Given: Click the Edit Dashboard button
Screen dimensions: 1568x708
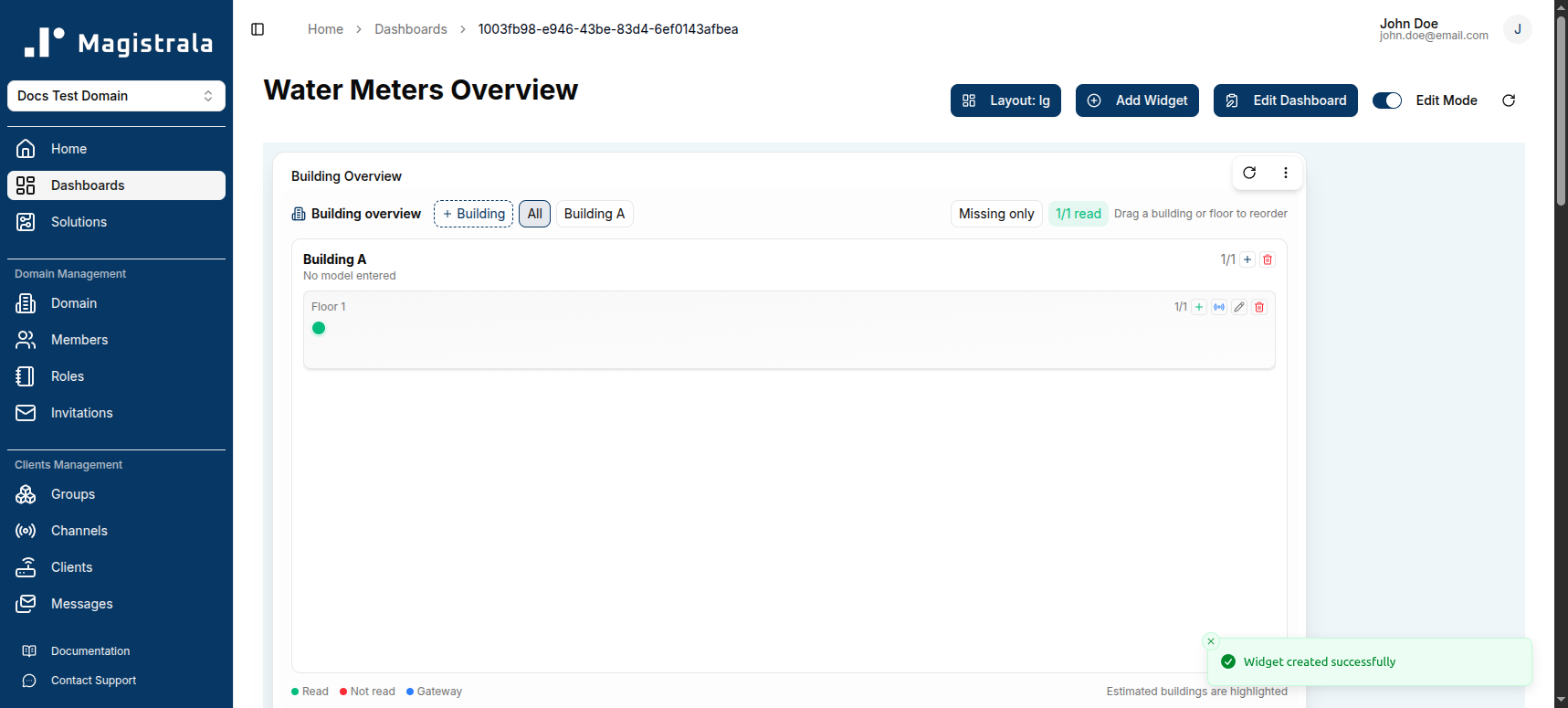Looking at the screenshot, I should tap(1286, 100).
